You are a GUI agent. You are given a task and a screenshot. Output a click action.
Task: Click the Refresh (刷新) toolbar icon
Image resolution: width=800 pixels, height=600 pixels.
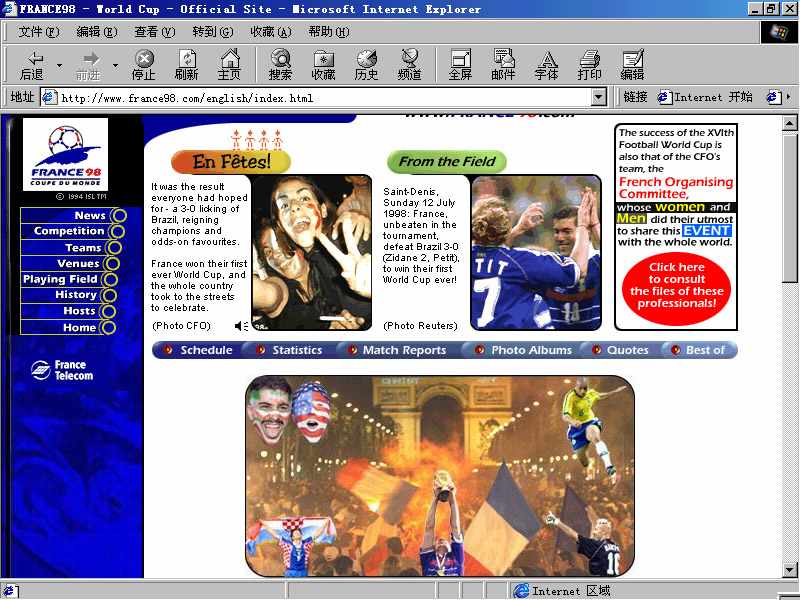pyautogui.click(x=187, y=65)
